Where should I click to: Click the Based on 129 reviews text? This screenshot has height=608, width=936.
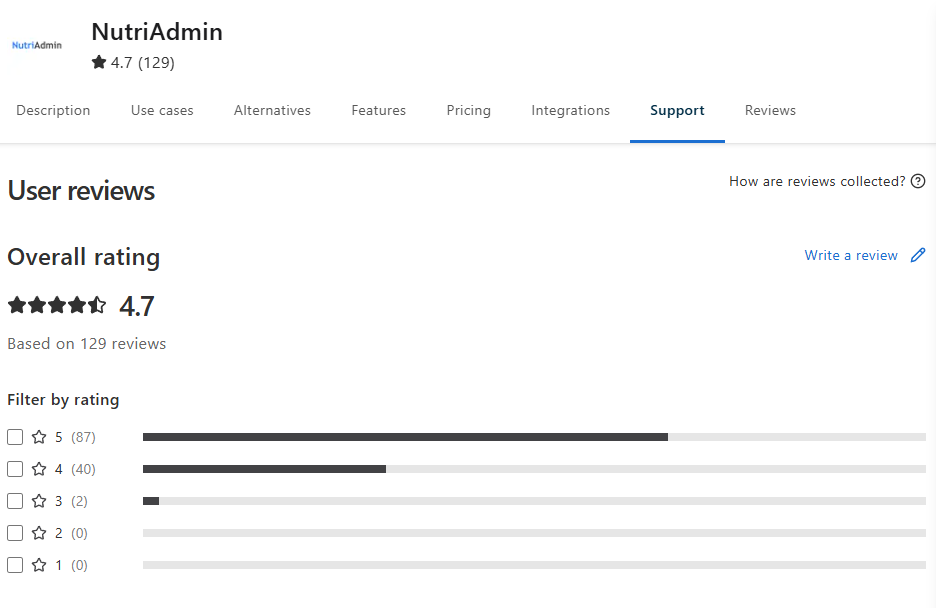tap(87, 344)
